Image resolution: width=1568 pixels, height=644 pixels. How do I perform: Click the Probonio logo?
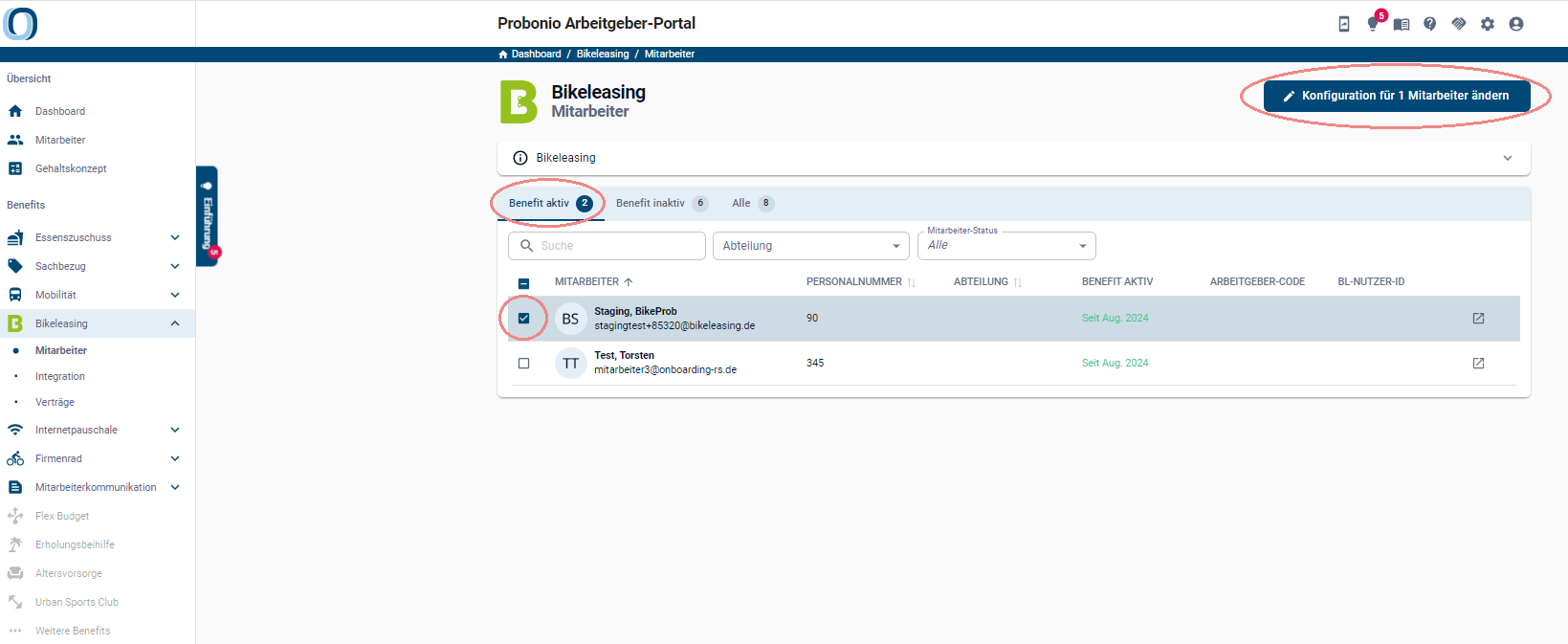click(20, 23)
